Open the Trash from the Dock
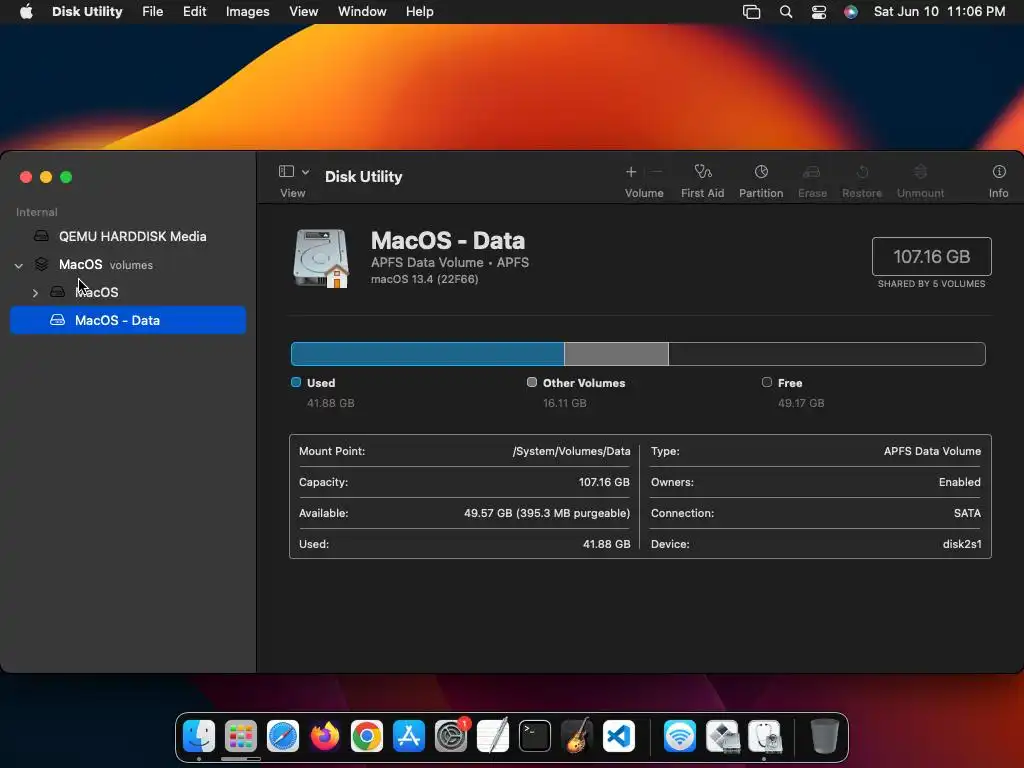Screen dimensions: 1024x768 tap(825, 737)
